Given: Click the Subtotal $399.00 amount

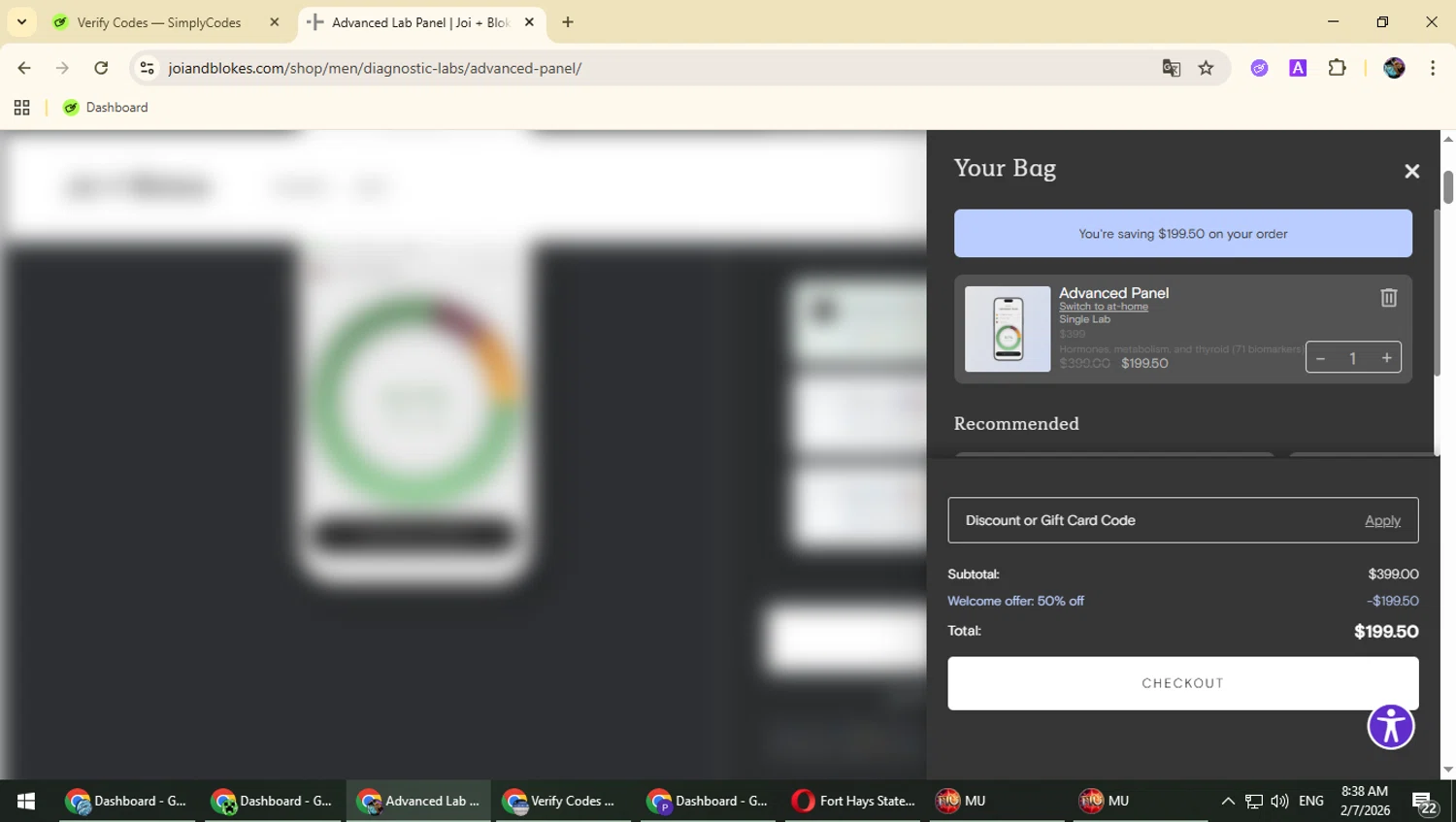Looking at the screenshot, I should [1393, 575].
